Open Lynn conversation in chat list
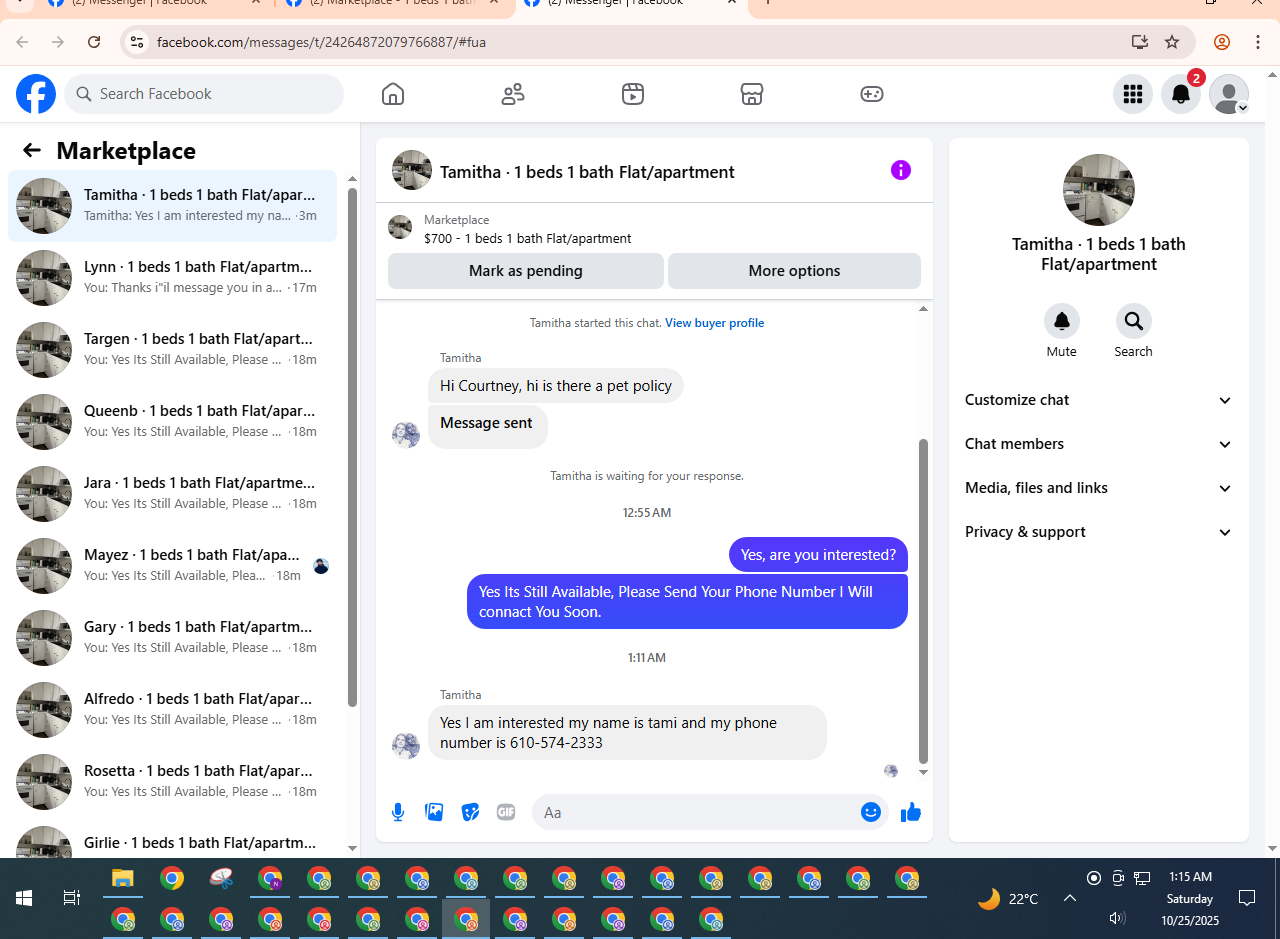Screen dimensions: 1280x939 (x=173, y=278)
